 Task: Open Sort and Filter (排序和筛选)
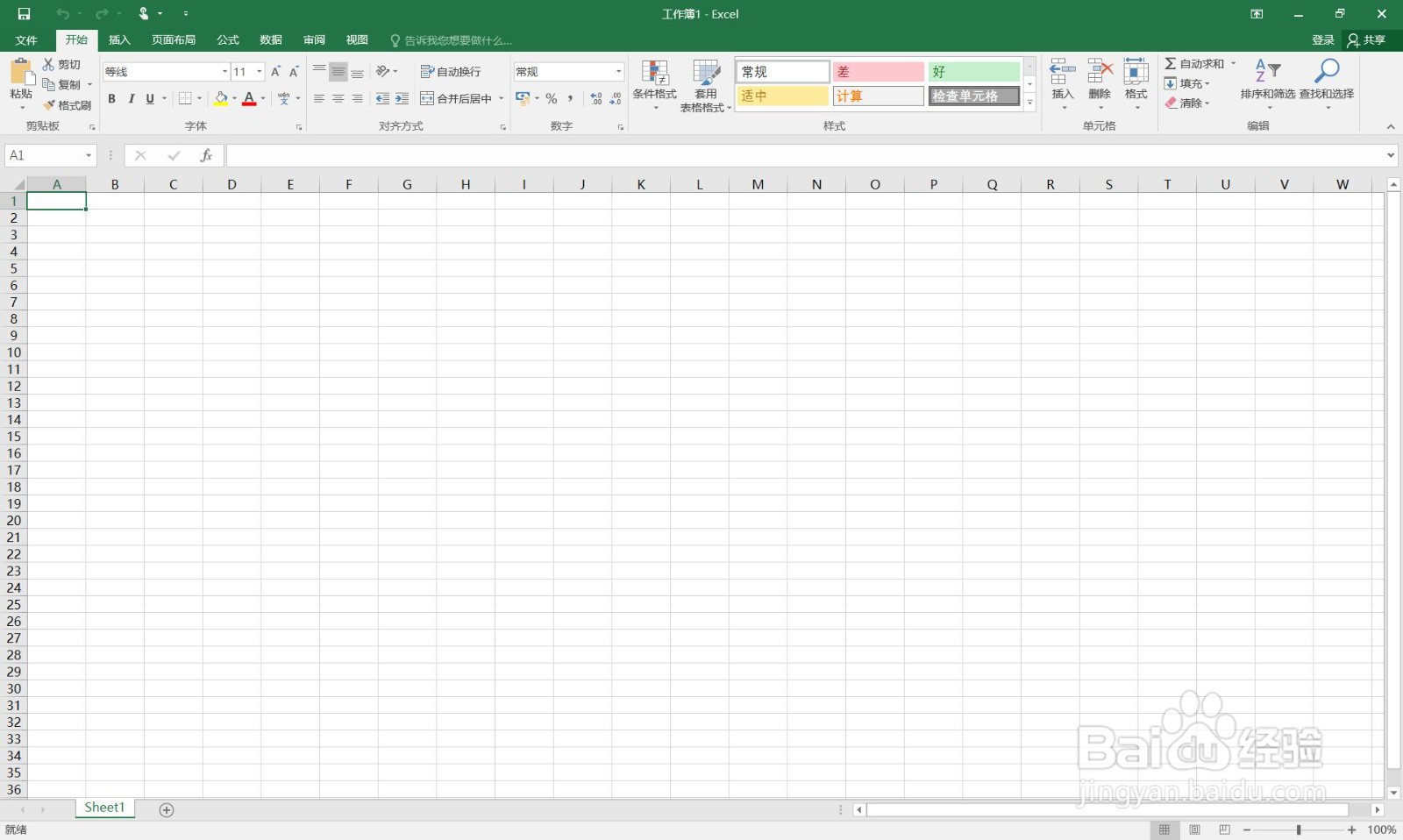click(1268, 84)
